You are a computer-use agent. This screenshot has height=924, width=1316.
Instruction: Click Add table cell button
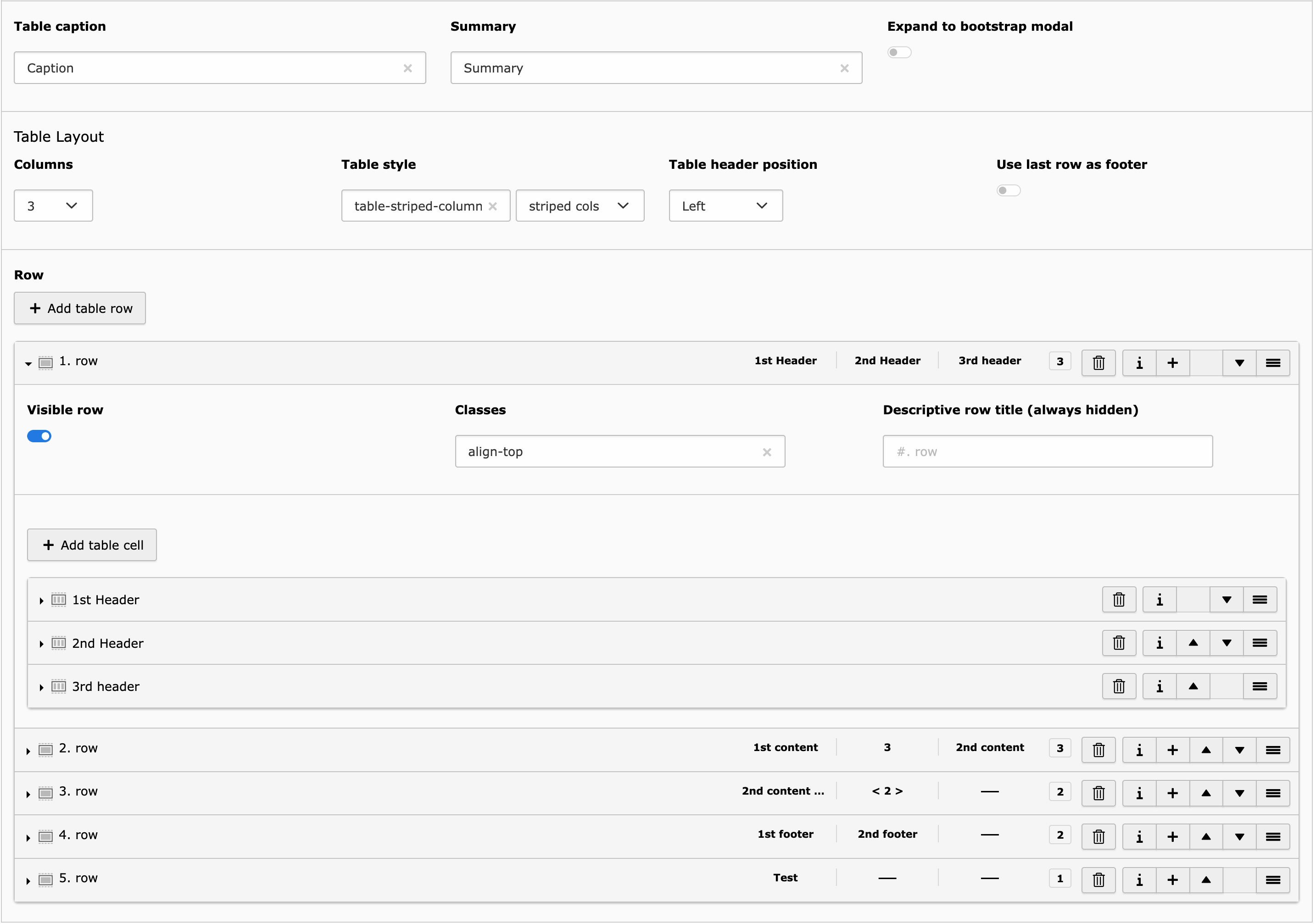(92, 545)
